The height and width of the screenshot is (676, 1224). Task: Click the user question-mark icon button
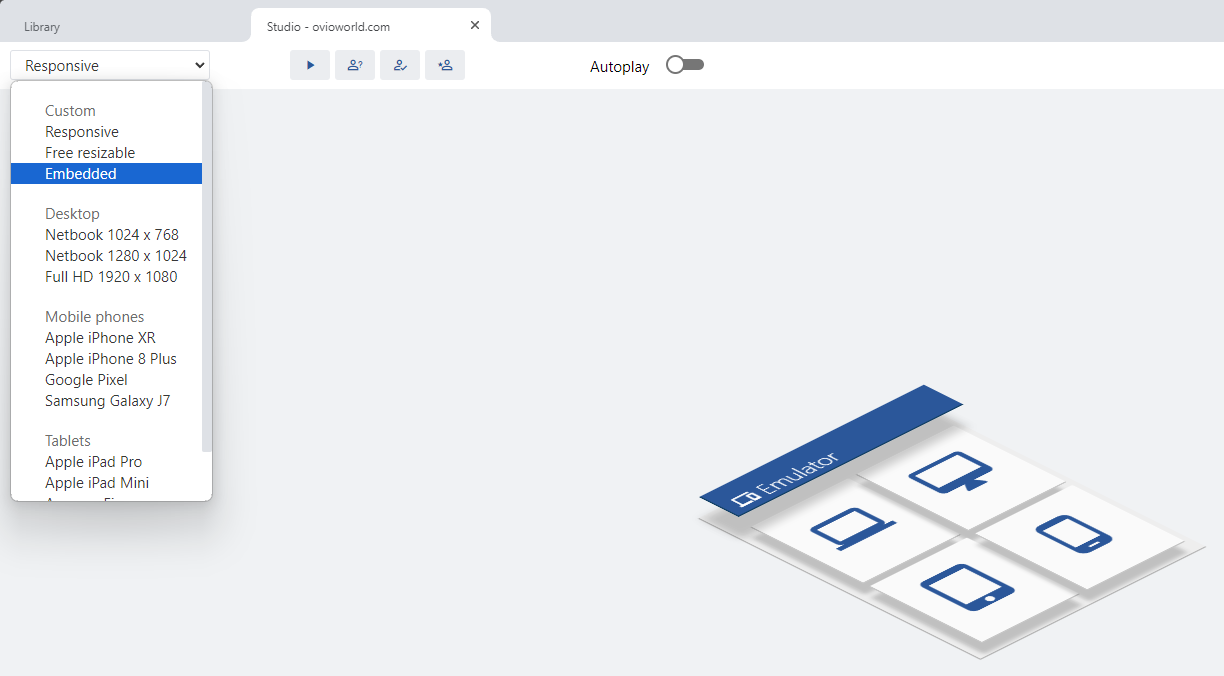coord(355,65)
